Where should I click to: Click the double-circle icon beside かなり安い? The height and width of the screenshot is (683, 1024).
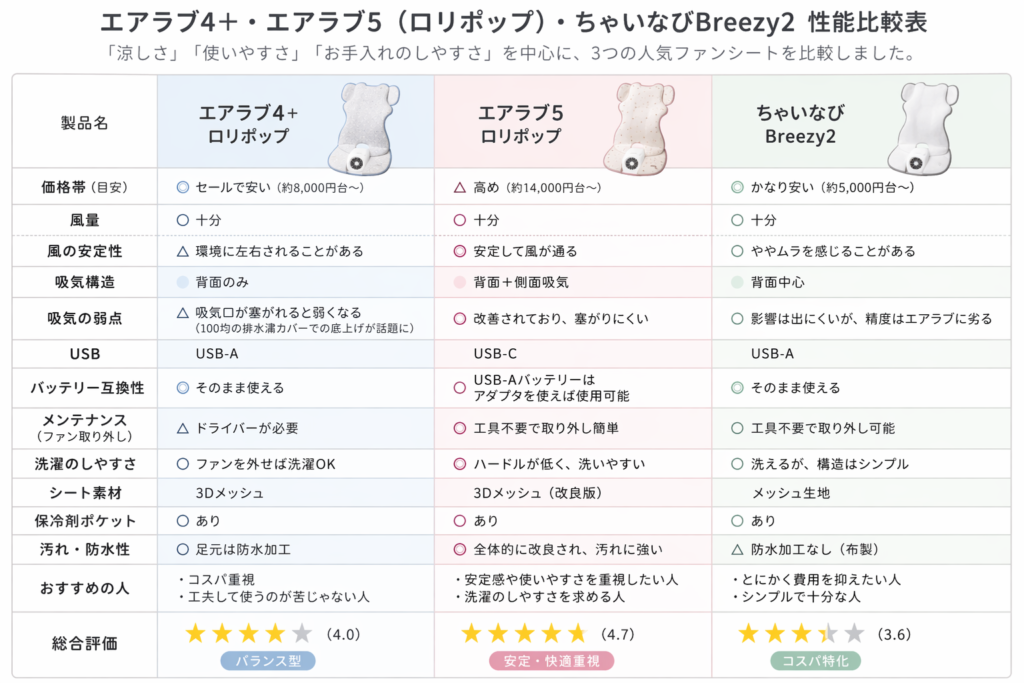[x=738, y=187]
